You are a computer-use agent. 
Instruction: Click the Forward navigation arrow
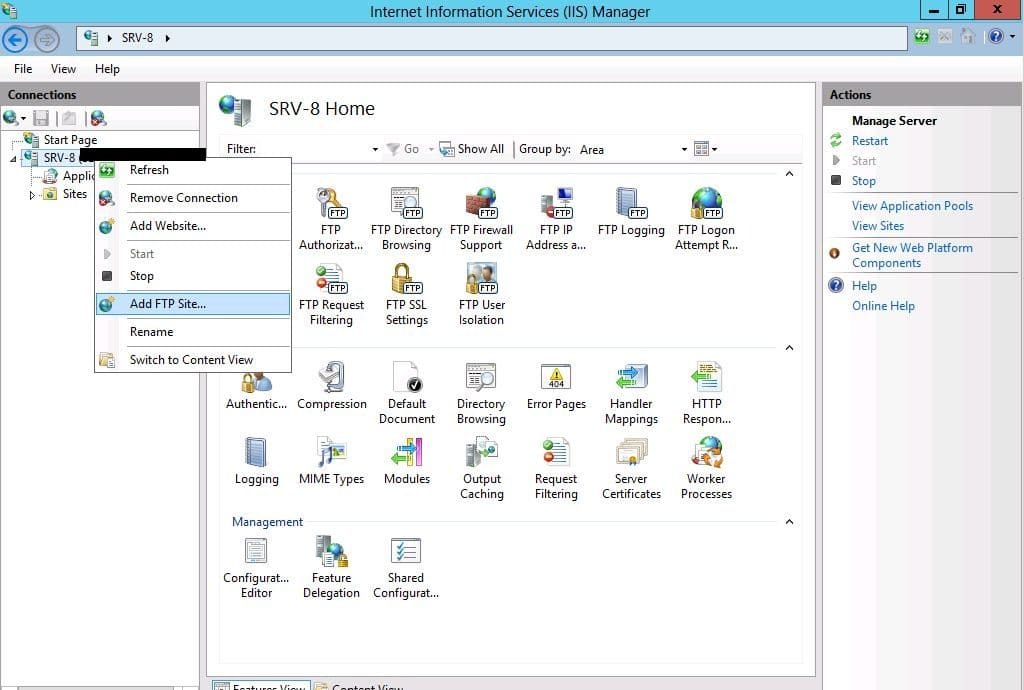pyautogui.click(x=46, y=39)
